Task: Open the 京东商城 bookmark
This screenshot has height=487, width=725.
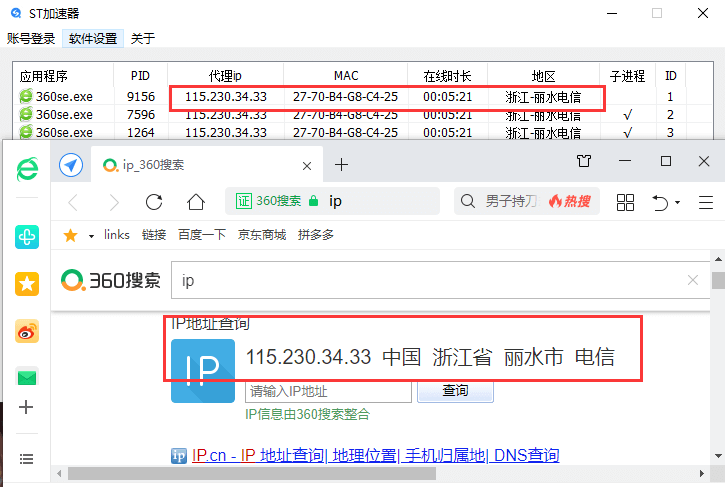Action: click(x=262, y=235)
